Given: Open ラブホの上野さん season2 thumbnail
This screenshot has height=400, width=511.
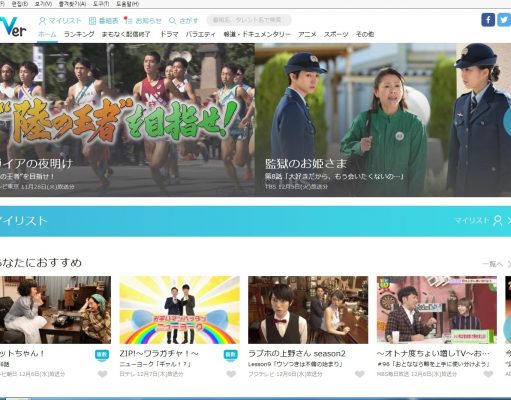Looking at the screenshot, I should click(308, 310).
